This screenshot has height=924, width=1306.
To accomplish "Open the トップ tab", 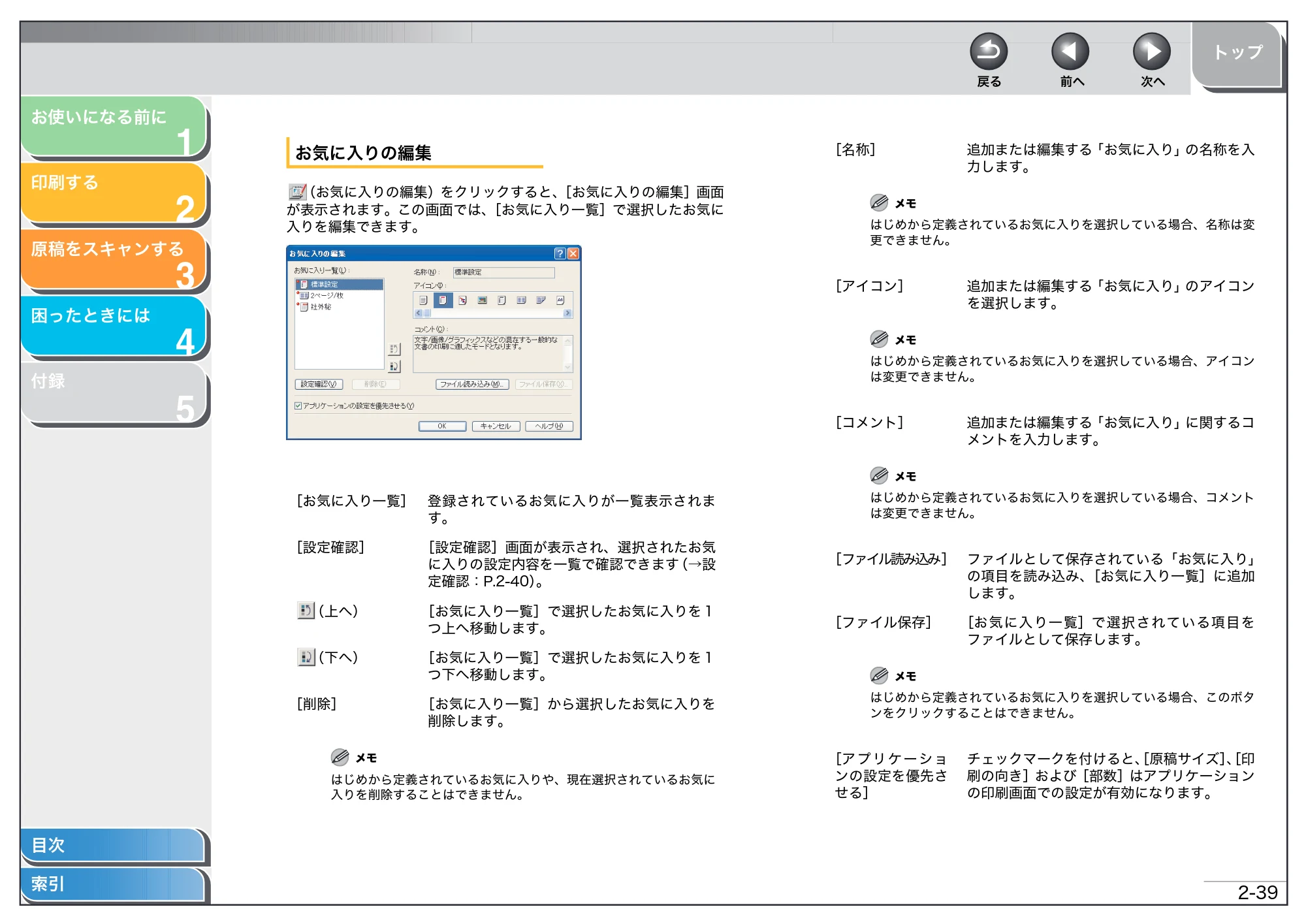I will pos(1237,54).
